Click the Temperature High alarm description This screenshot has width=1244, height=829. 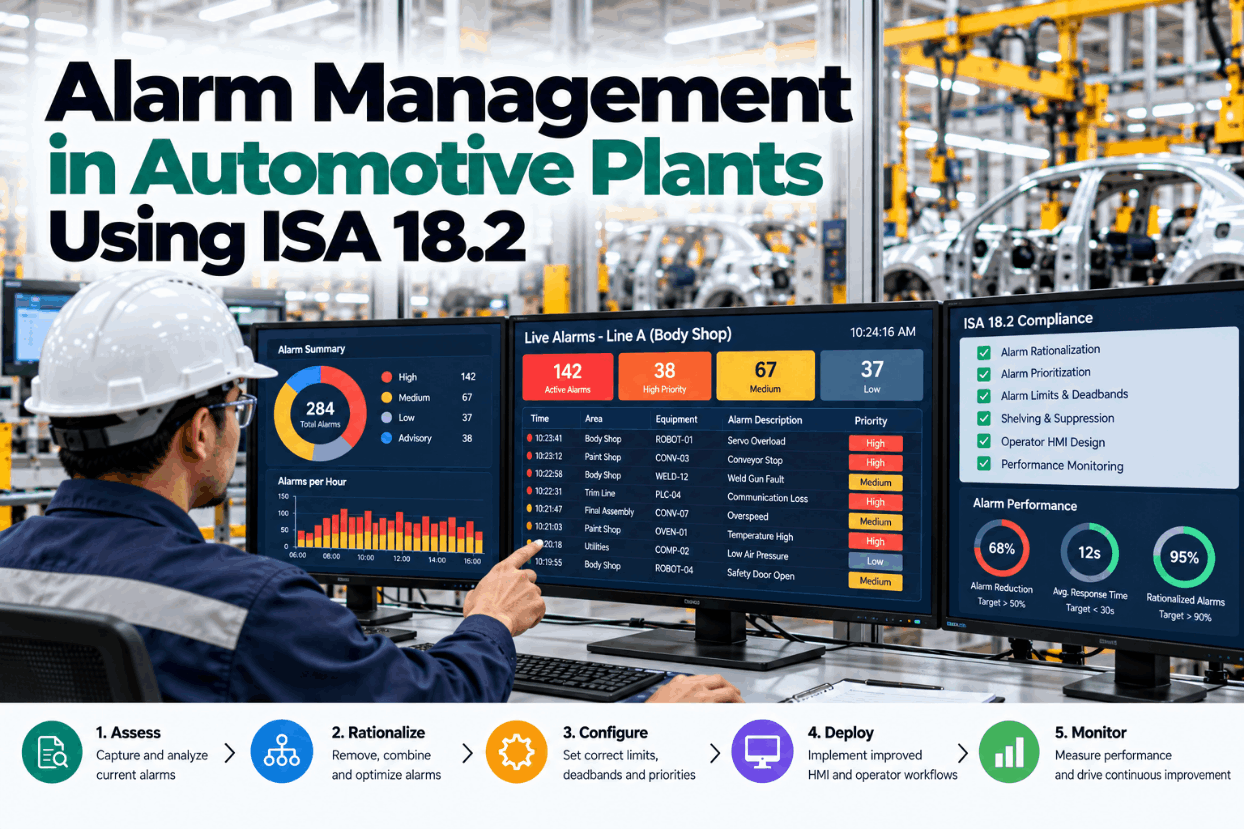tap(760, 536)
